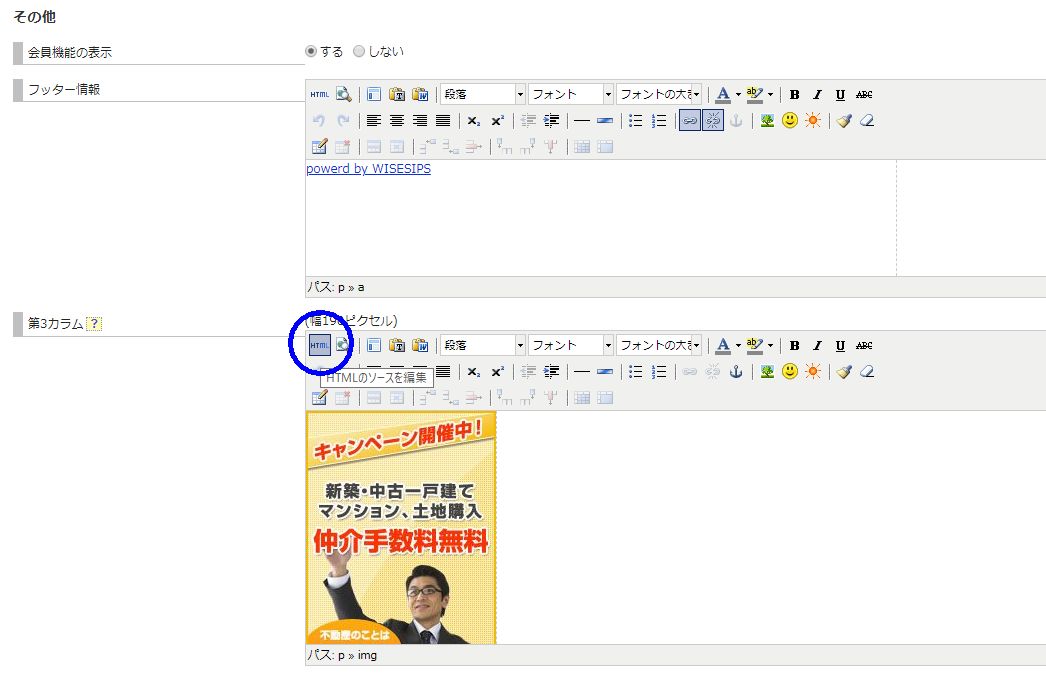Toggle bold in 第3カラム editor
1046x700 pixels.
pos(795,346)
